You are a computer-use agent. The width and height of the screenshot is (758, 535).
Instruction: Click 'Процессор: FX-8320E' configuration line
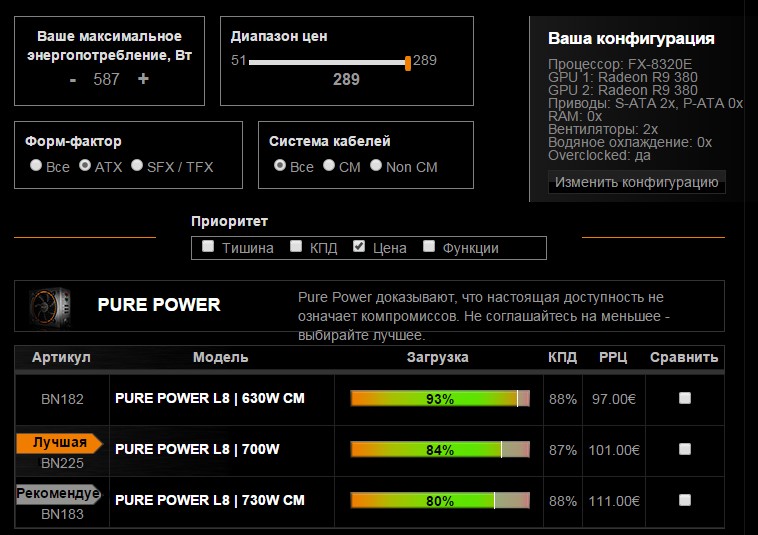click(x=620, y=64)
